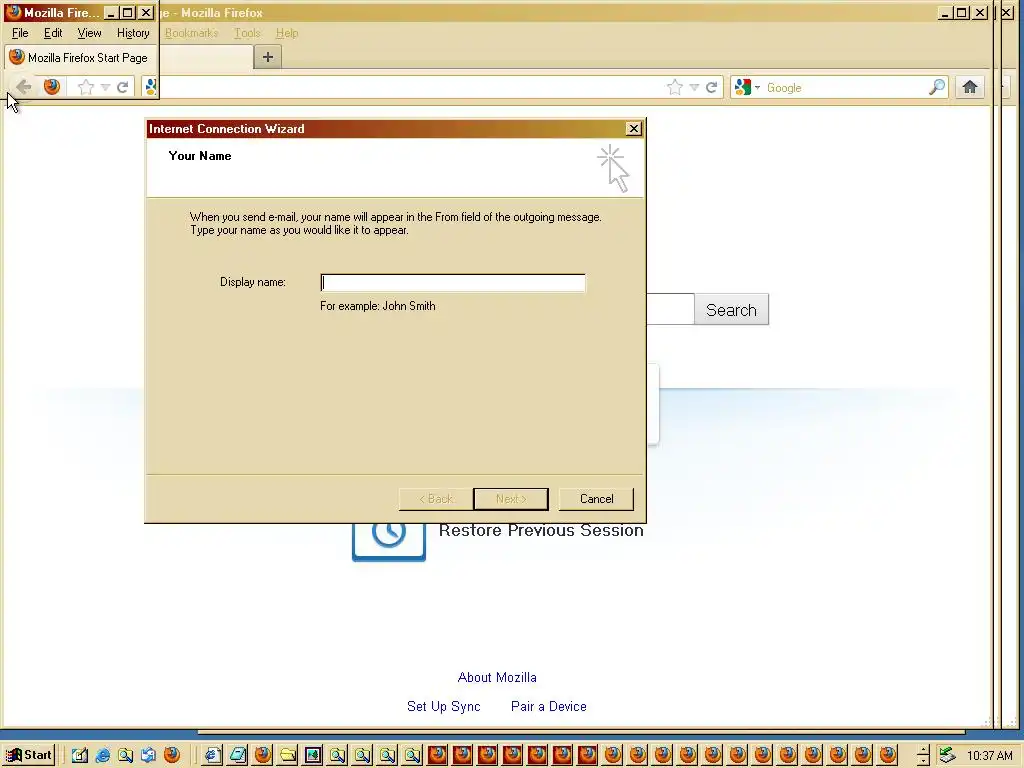Open history dropdown arrow in small Firefox window
This screenshot has width=1024, height=768.
[105, 88]
